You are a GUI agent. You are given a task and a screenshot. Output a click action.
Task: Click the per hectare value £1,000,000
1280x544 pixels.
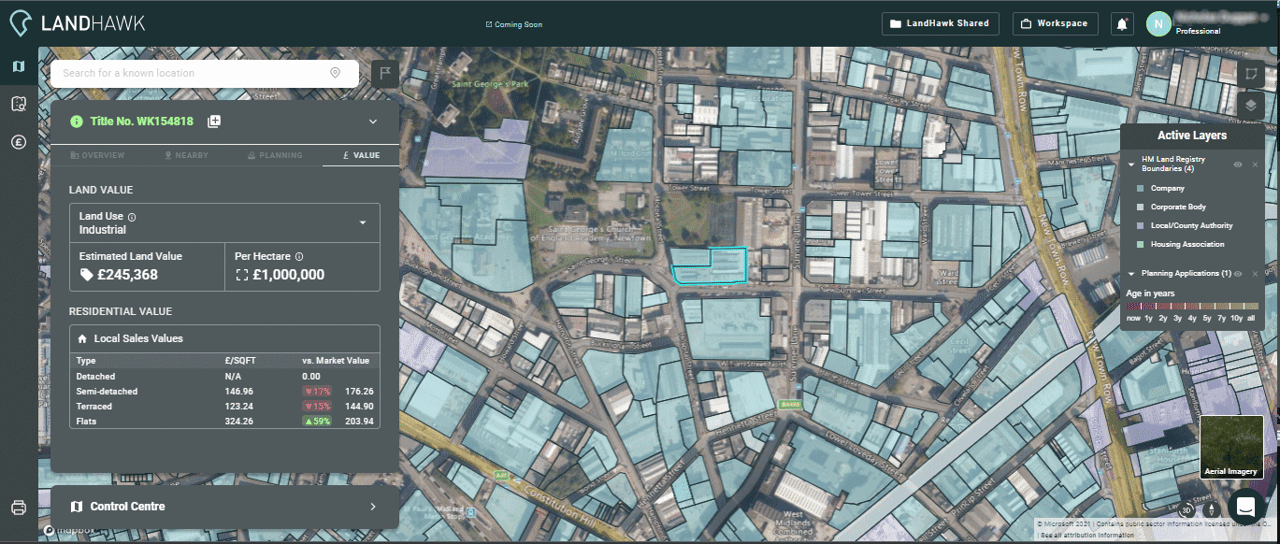pyautogui.click(x=288, y=275)
